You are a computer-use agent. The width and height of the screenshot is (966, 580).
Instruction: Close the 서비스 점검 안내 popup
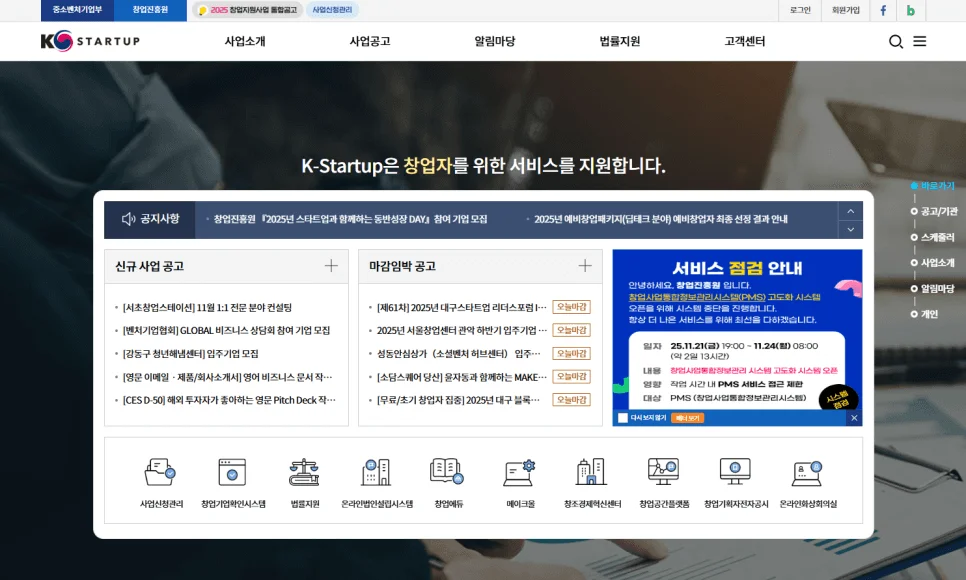(854, 418)
